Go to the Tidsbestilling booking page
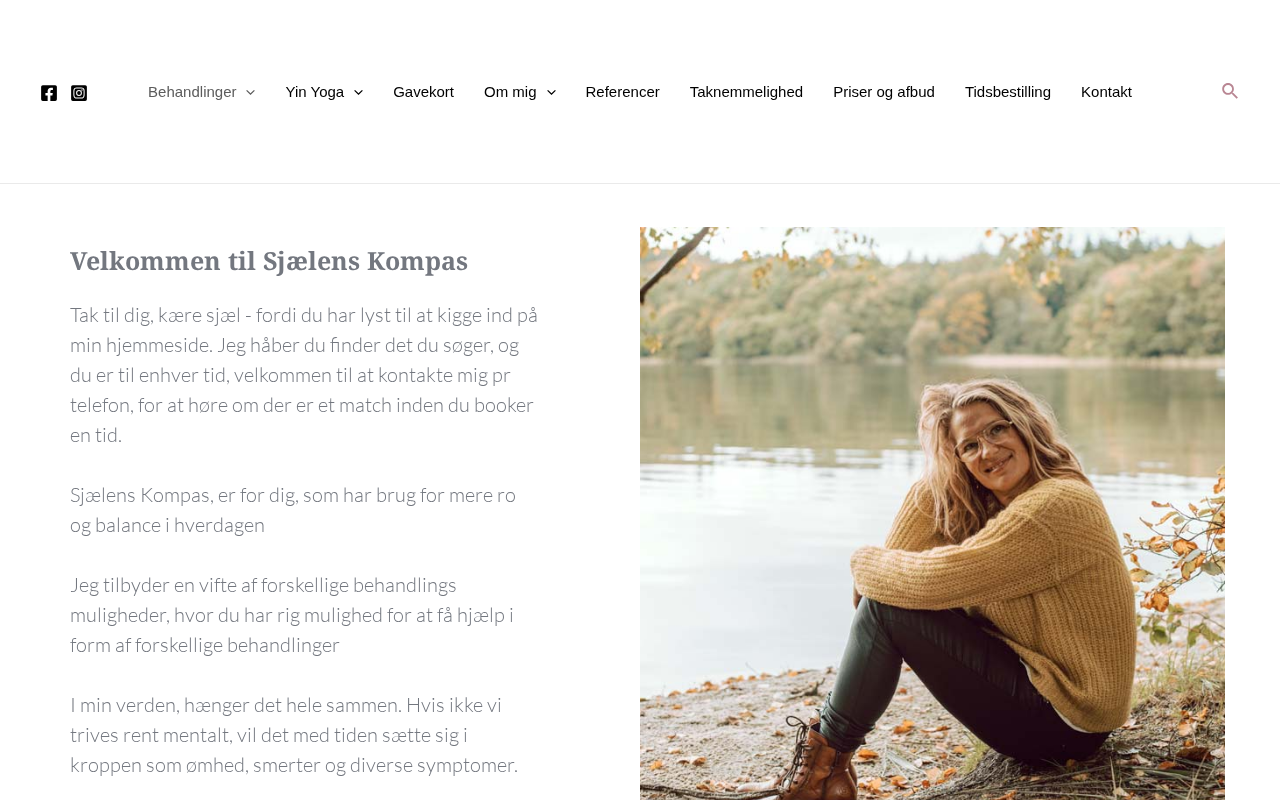 [x=1008, y=92]
